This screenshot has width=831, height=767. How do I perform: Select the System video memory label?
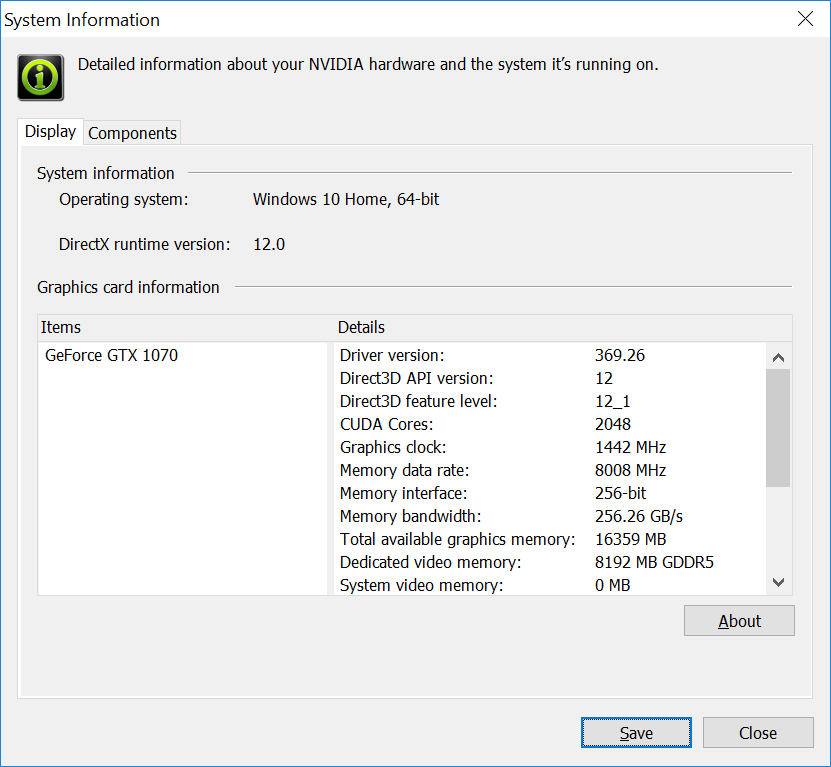(x=421, y=585)
